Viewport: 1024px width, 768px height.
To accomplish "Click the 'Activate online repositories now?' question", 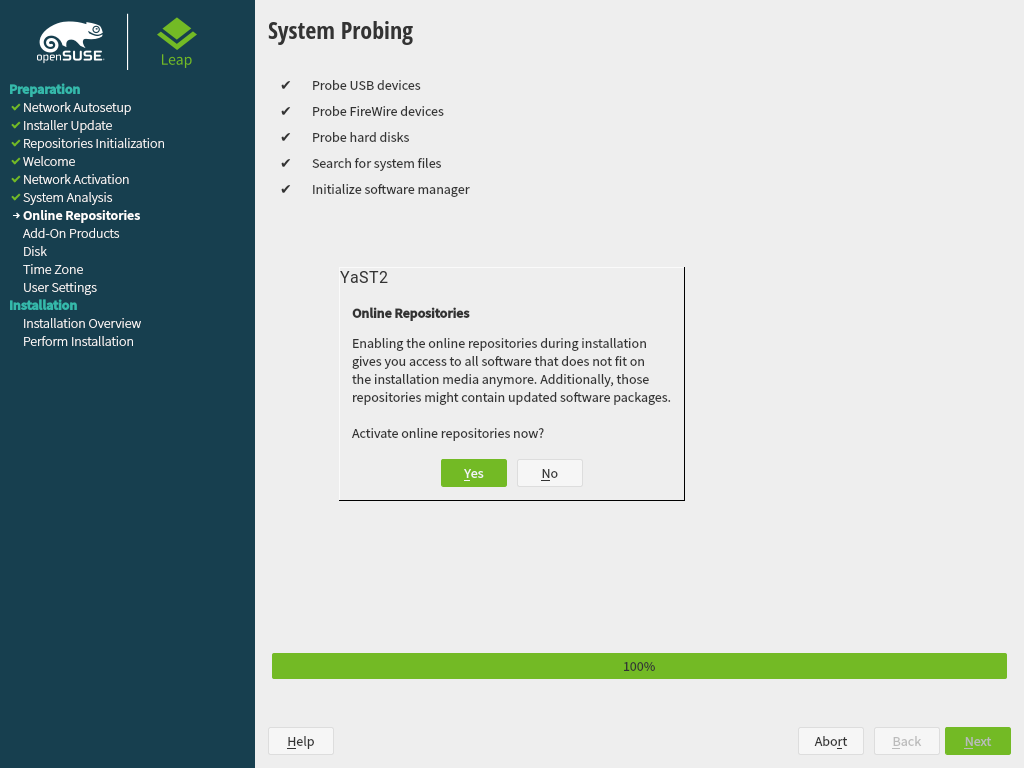I will point(448,433).
